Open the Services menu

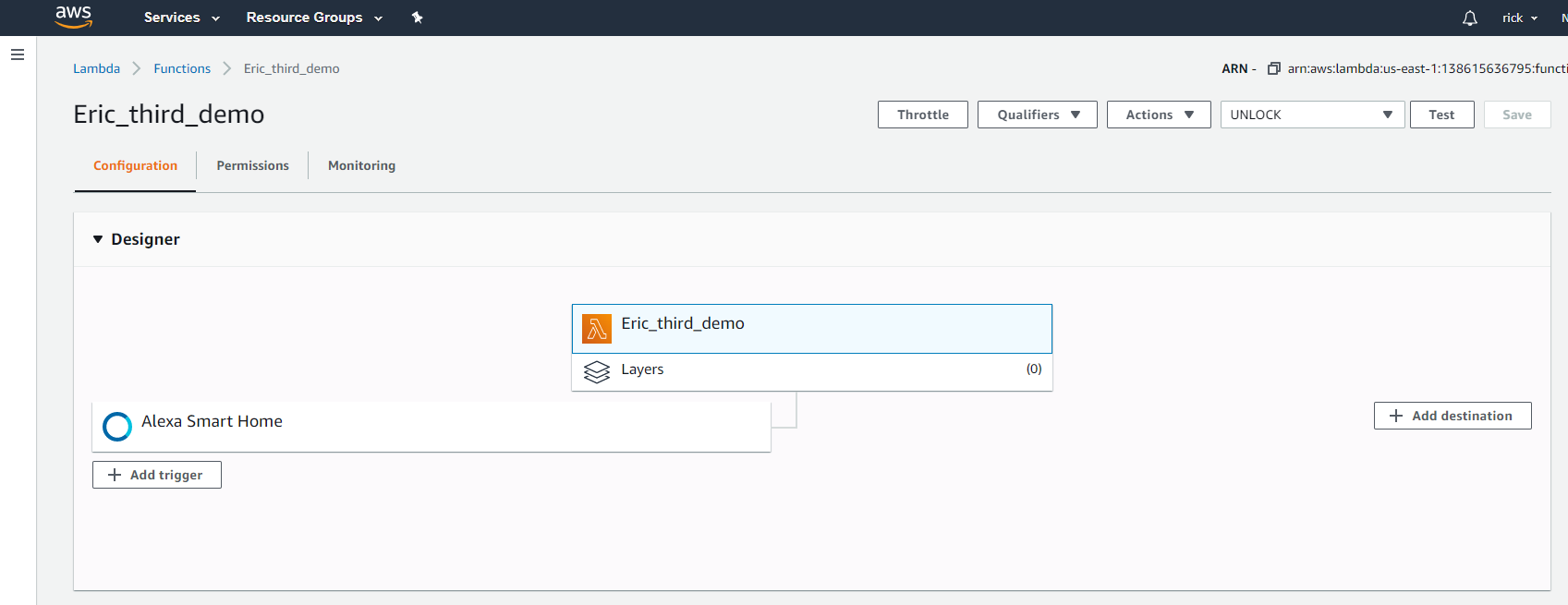point(181,18)
